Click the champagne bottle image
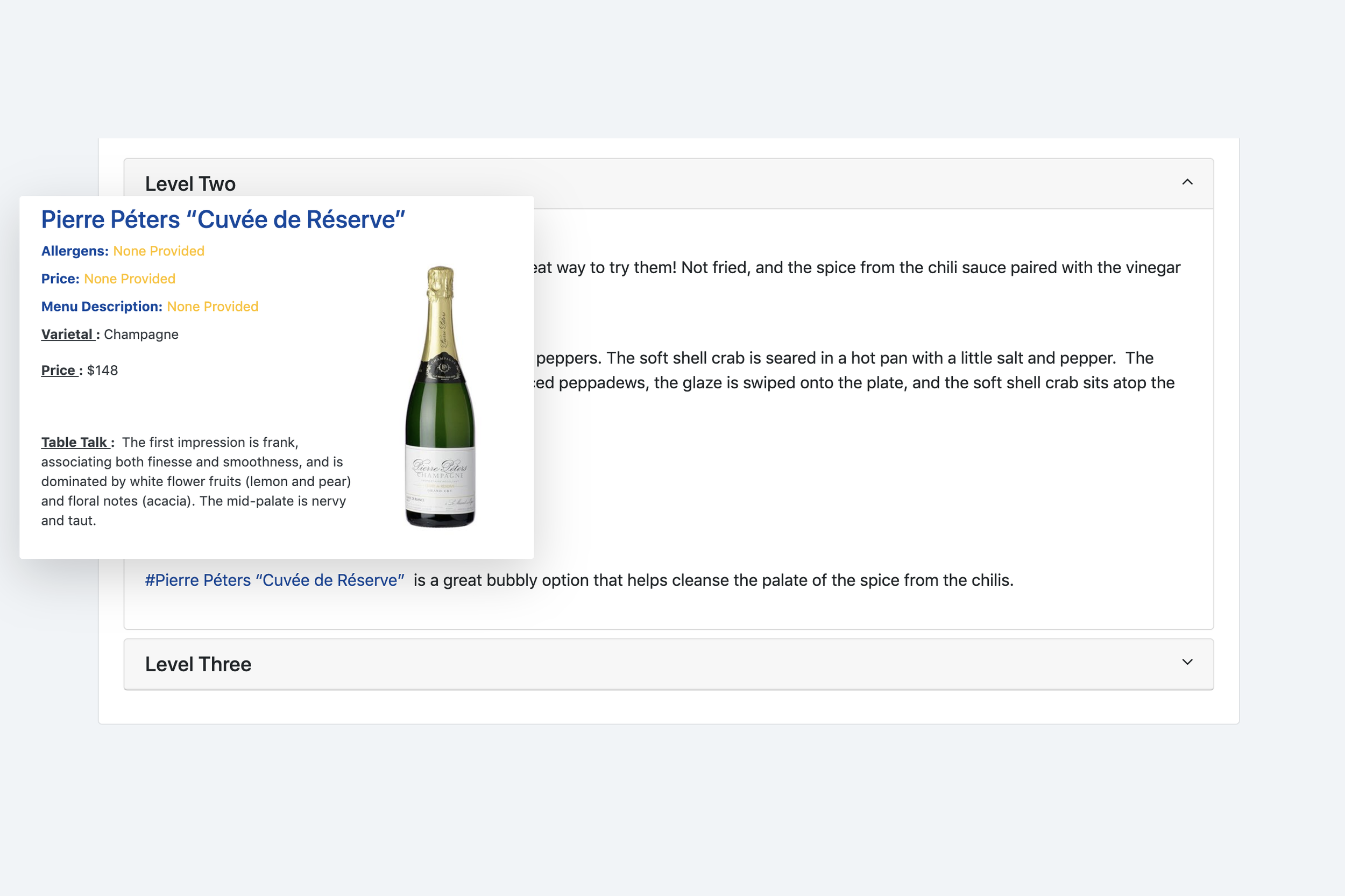The image size is (1345, 896). click(x=440, y=396)
